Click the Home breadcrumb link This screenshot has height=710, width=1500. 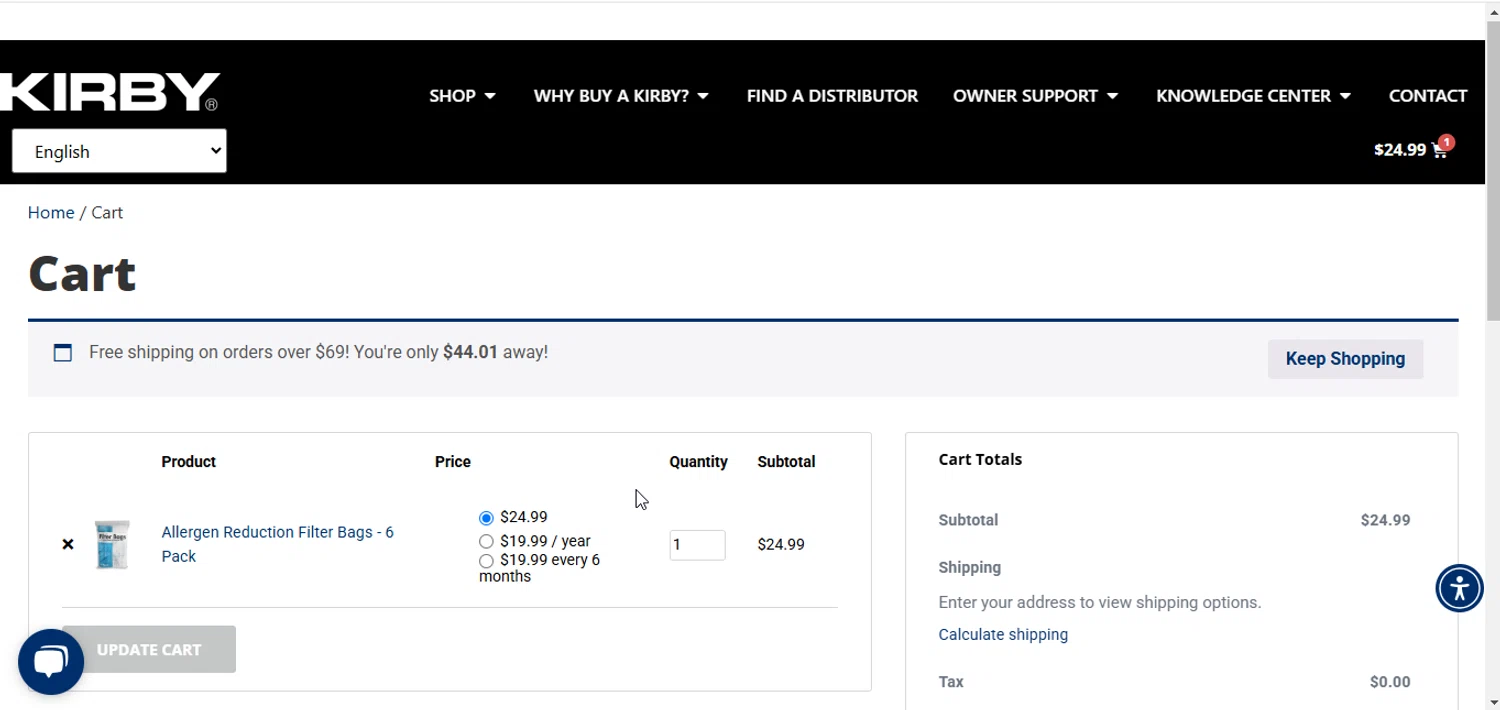click(51, 212)
